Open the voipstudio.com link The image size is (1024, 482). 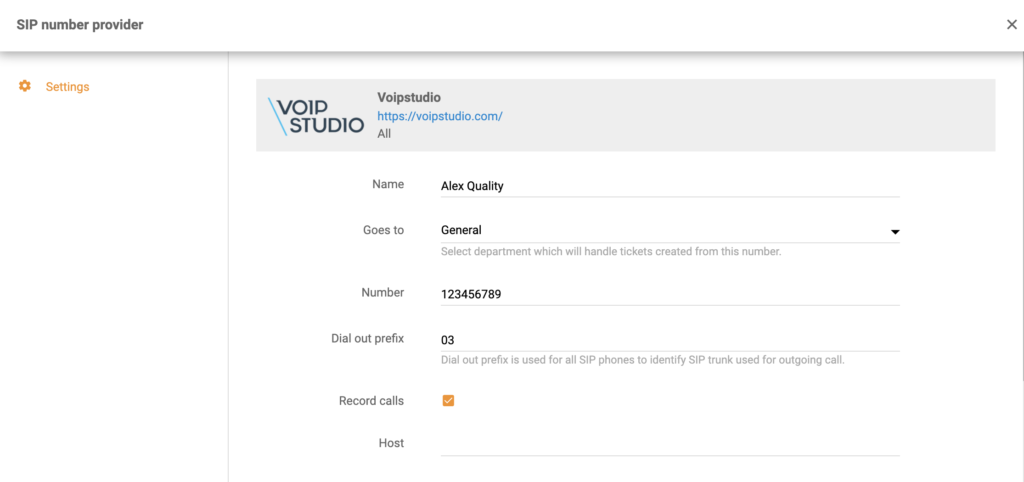pyautogui.click(x=439, y=116)
